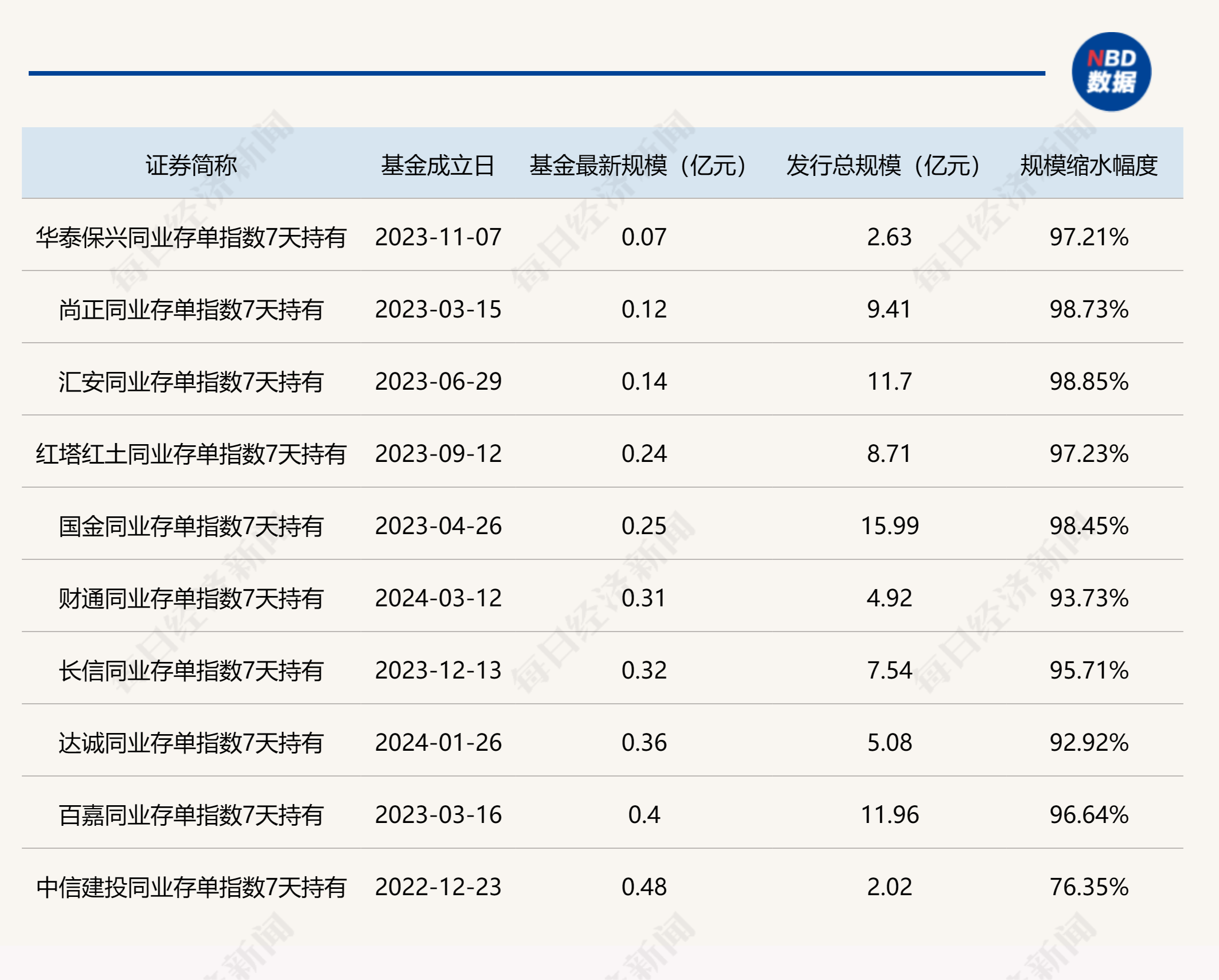The image size is (1219, 980).
Task: Select 长信同业存单指数7天持有 fund name
Action: coord(191,671)
